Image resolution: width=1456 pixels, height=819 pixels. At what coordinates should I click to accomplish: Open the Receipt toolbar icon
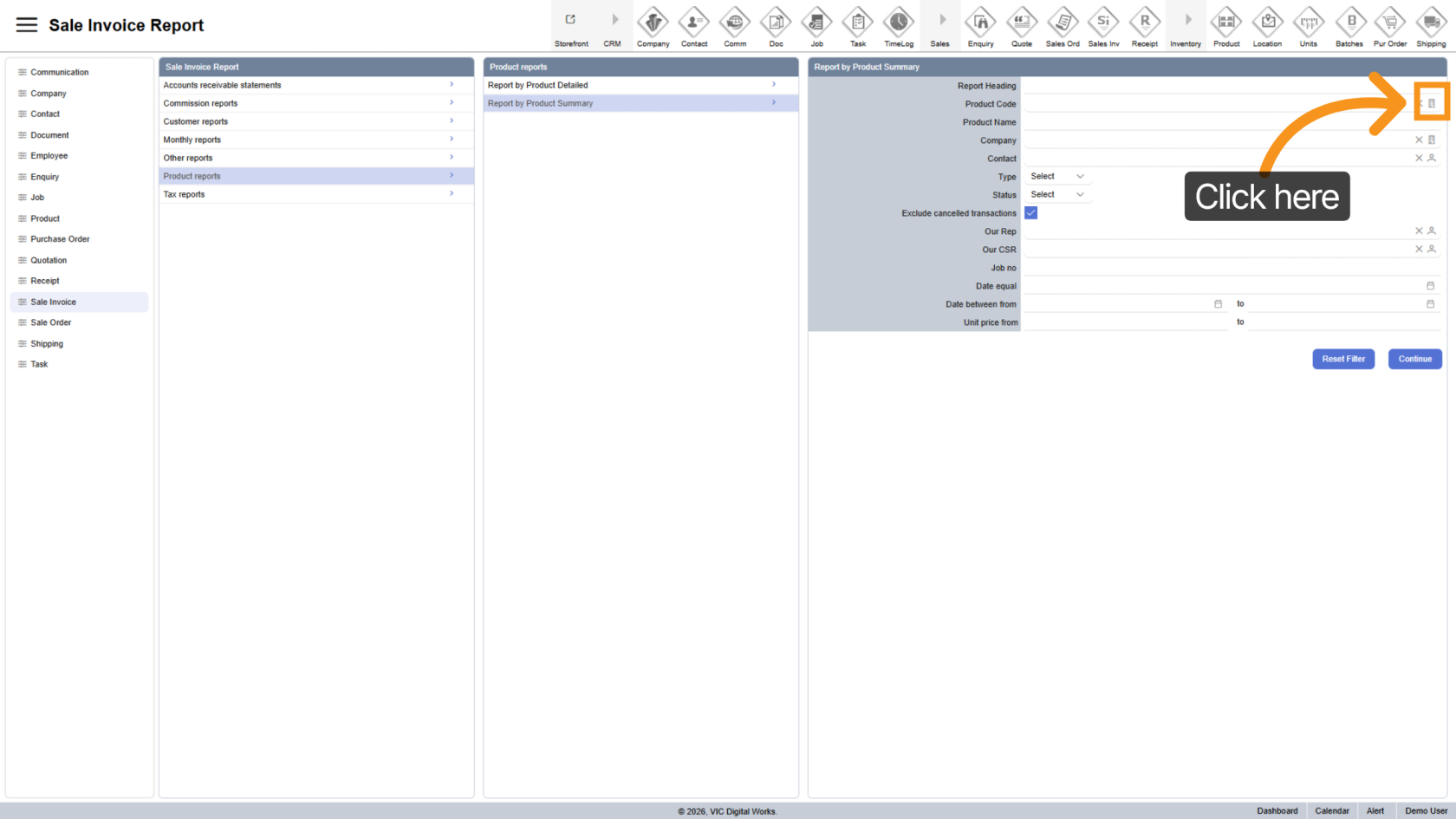[x=1144, y=23]
